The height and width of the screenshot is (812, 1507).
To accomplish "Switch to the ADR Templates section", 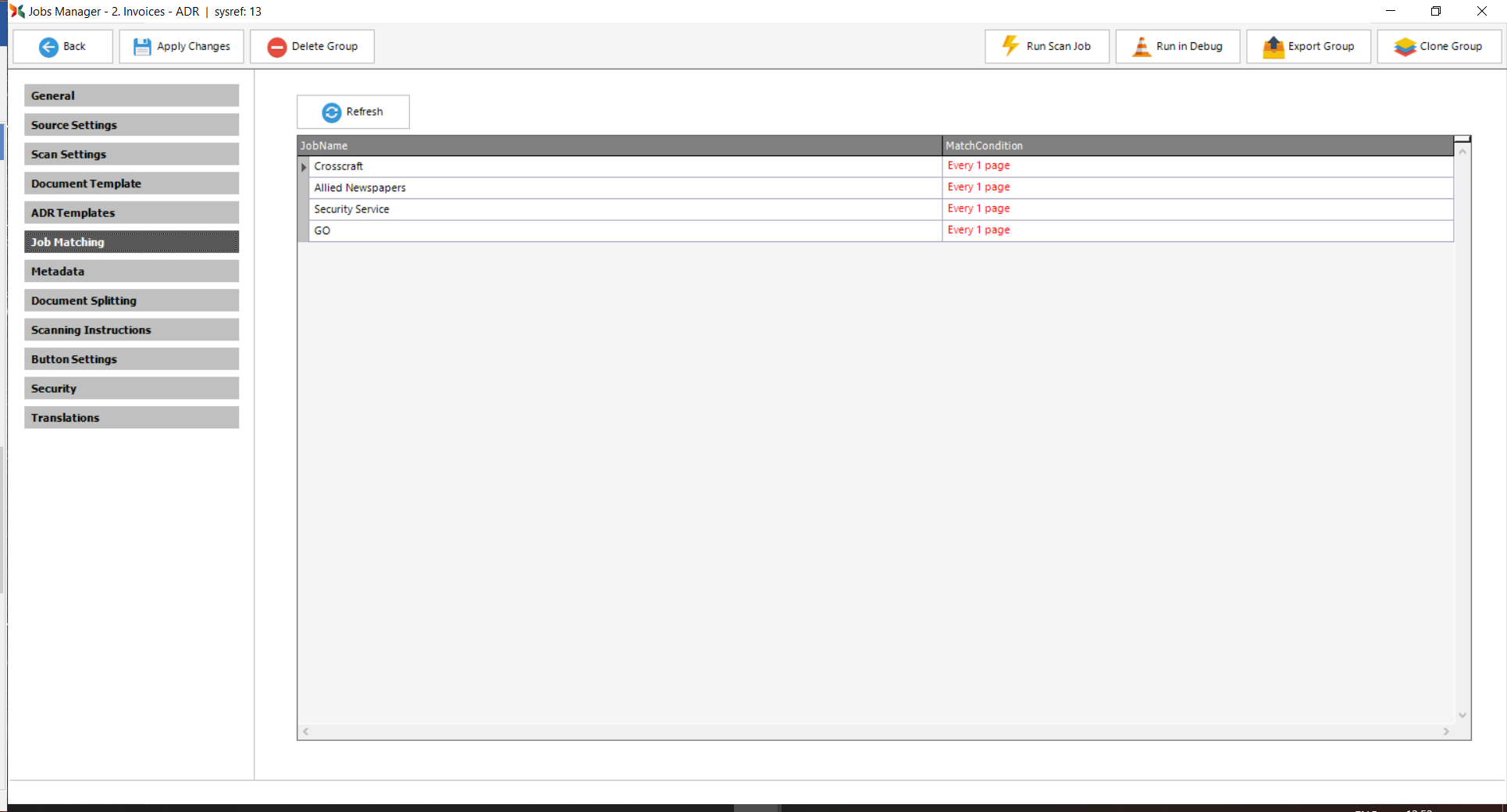I will [131, 212].
